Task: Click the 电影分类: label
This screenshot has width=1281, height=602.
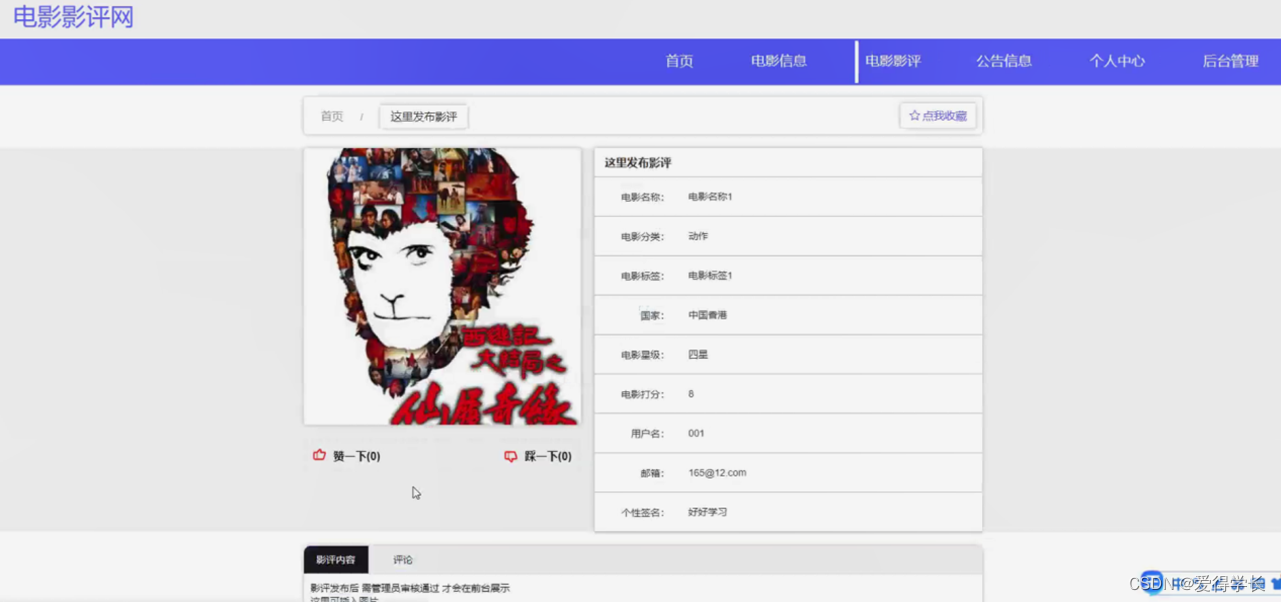Action: (642, 237)
